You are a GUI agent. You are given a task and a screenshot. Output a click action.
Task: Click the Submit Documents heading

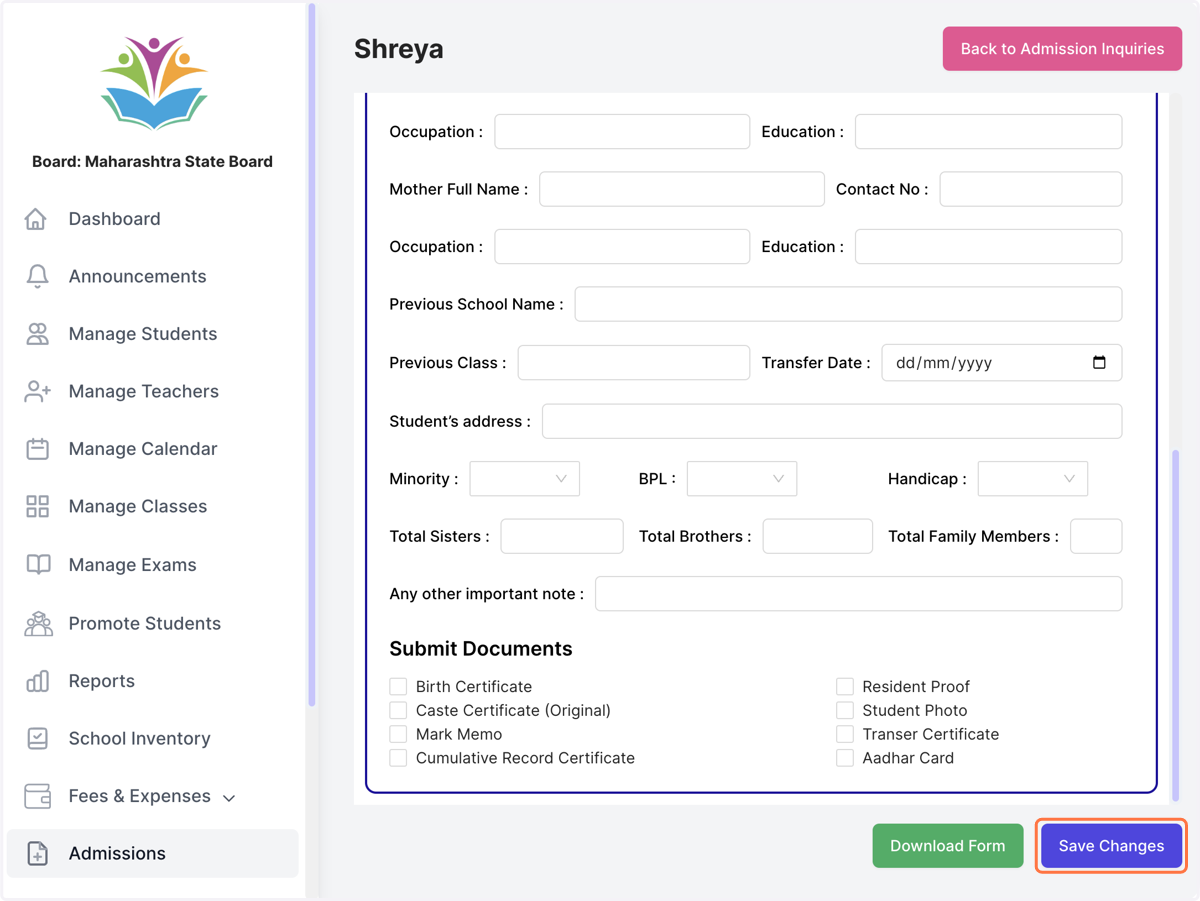coord(481,649)
